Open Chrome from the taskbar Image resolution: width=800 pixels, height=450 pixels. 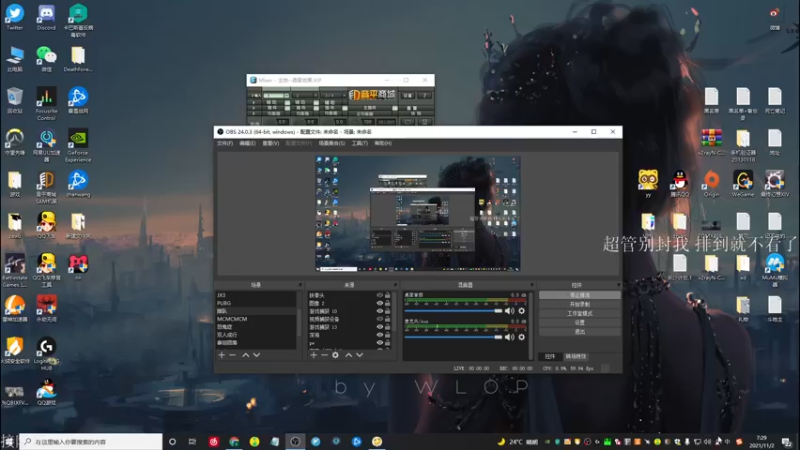(x=234, y=441)
